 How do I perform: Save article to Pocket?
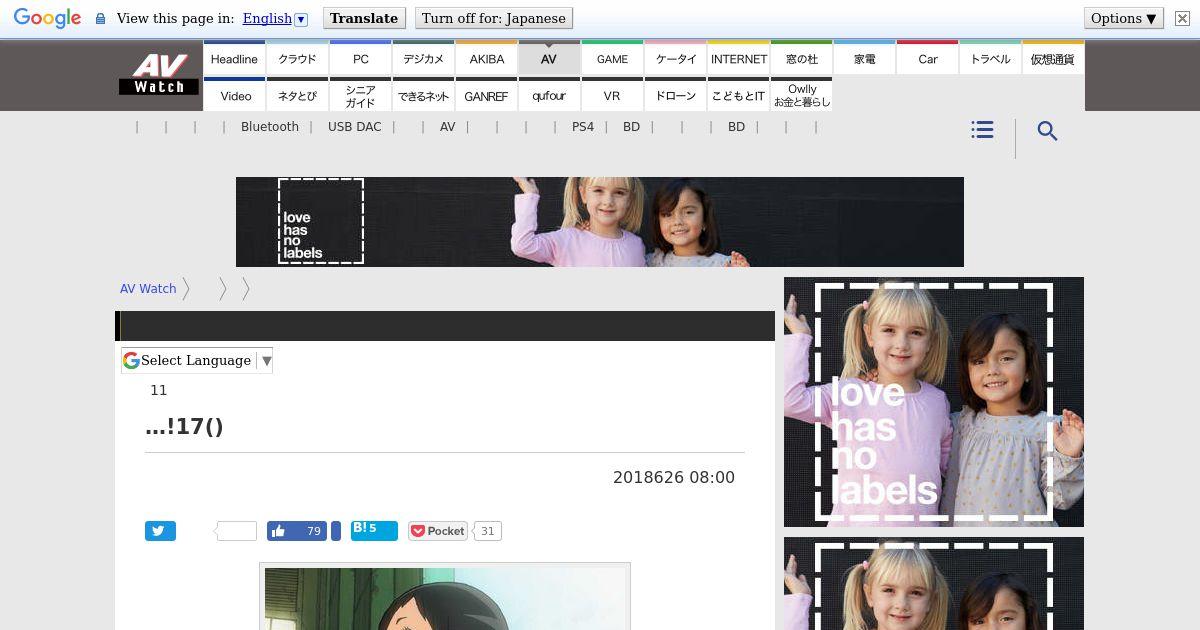[438, 531]
